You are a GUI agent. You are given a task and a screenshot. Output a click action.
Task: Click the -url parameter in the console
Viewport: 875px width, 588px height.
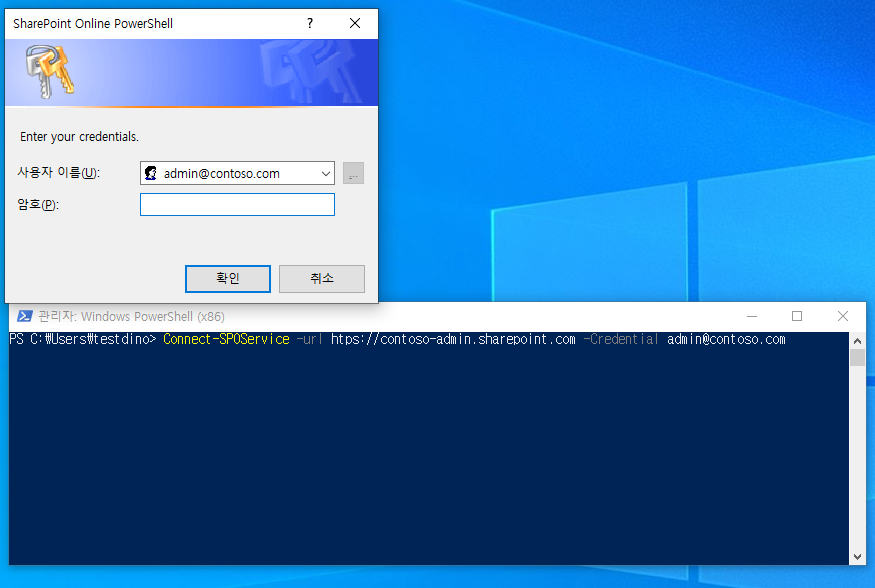coord(309,339)
